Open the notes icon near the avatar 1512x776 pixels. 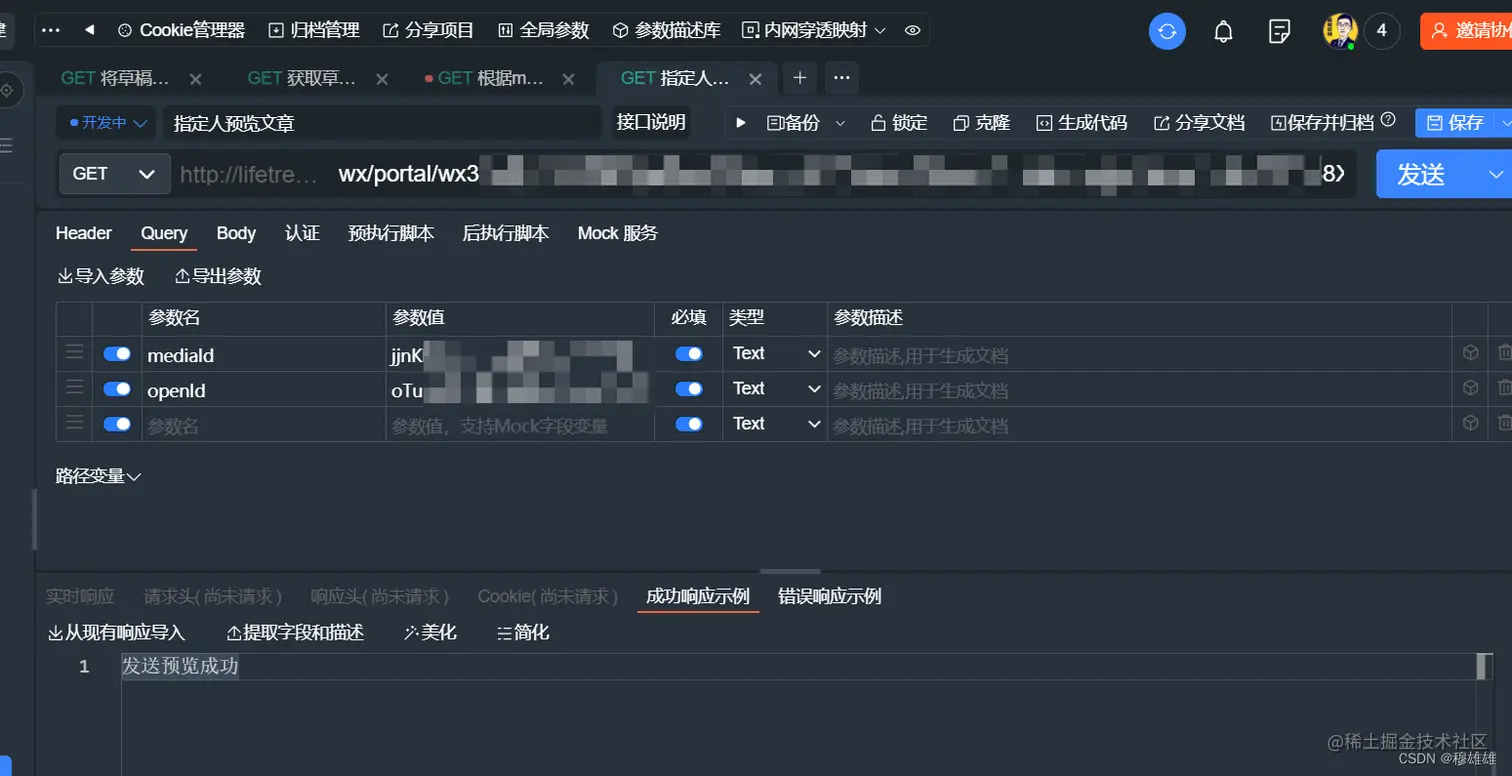tap(1280, 31)
